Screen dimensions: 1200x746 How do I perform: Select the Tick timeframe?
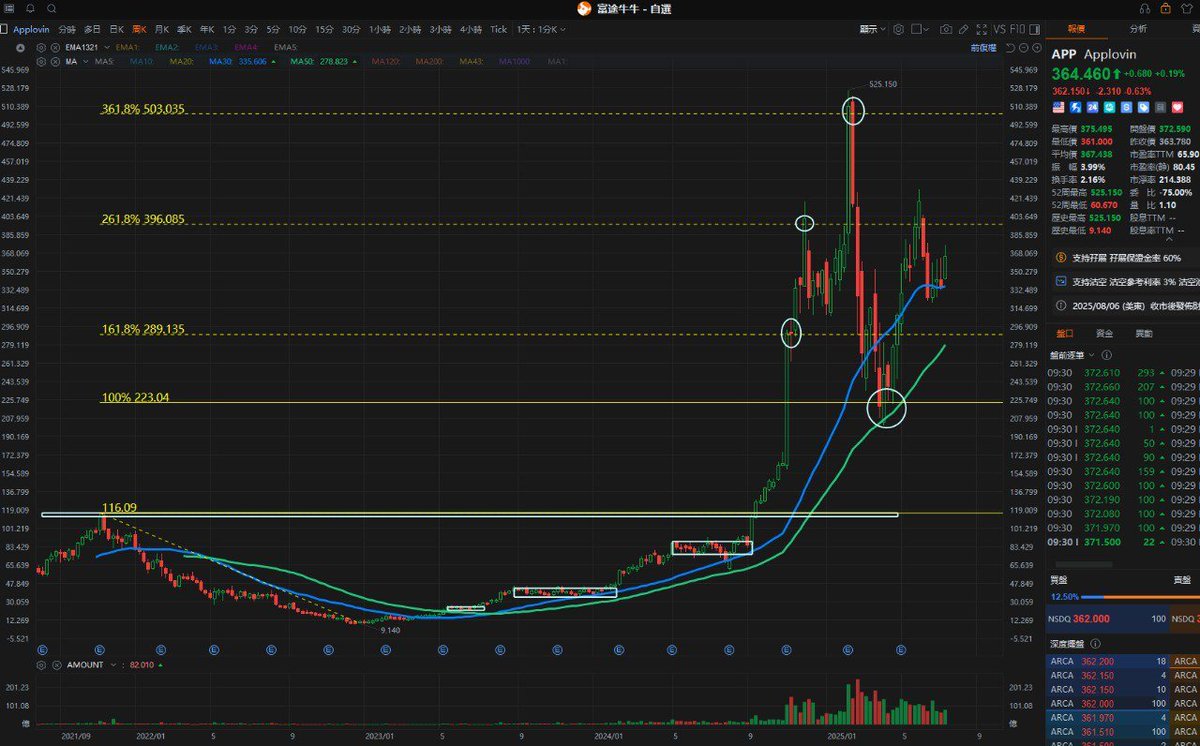pos(498,29)
